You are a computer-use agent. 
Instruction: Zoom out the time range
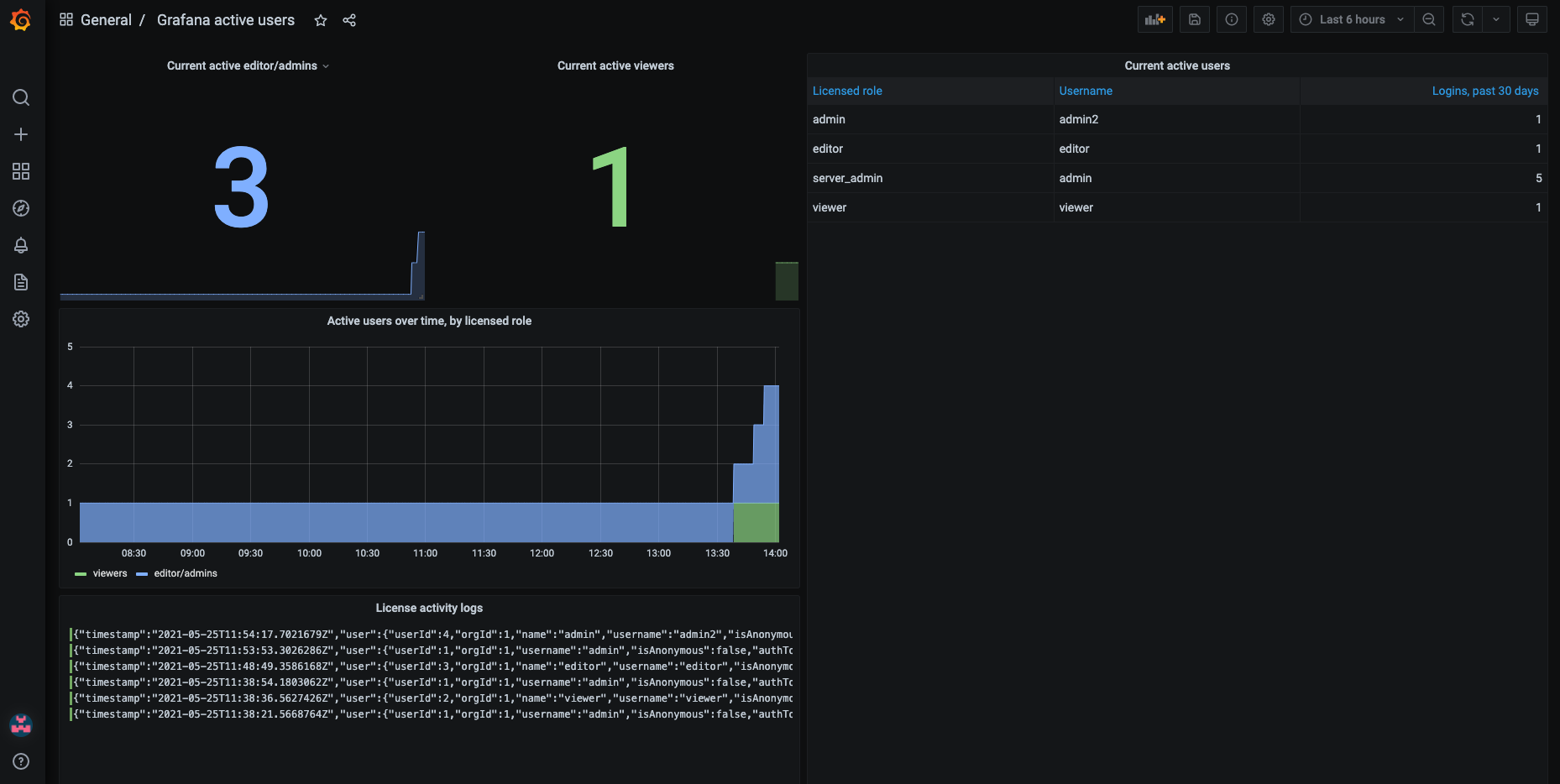click(x=1429, y=19)
